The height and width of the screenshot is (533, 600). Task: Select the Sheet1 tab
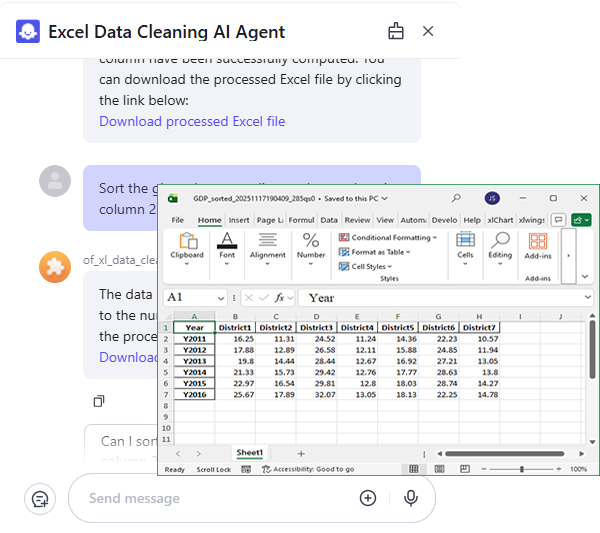[x=249, y=453]
